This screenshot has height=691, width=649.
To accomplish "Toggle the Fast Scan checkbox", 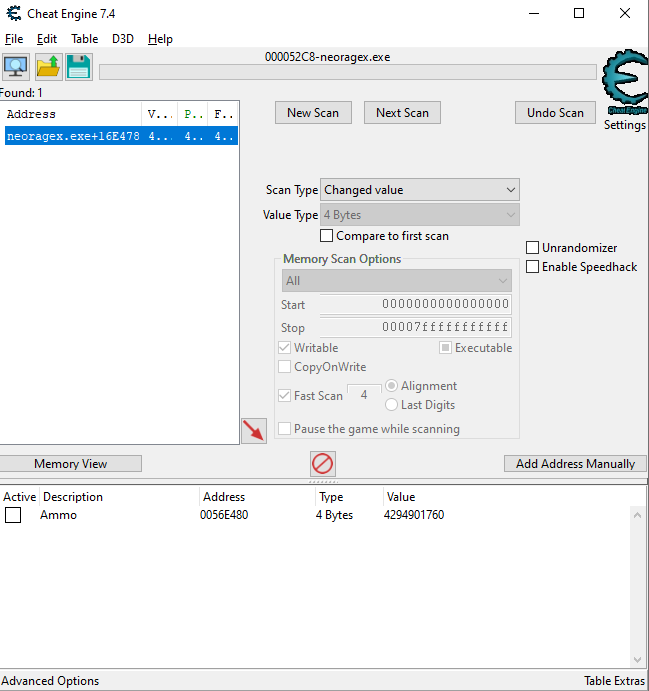I will (285, 396).
